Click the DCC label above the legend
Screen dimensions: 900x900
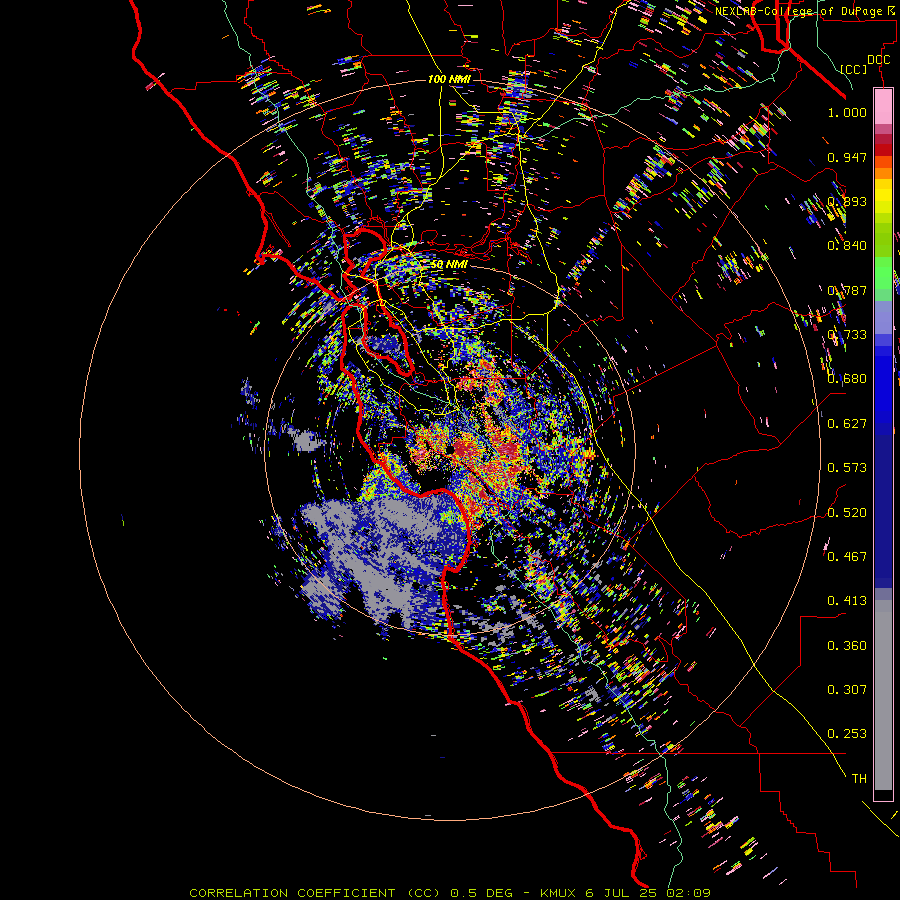(x=879, y=60)
